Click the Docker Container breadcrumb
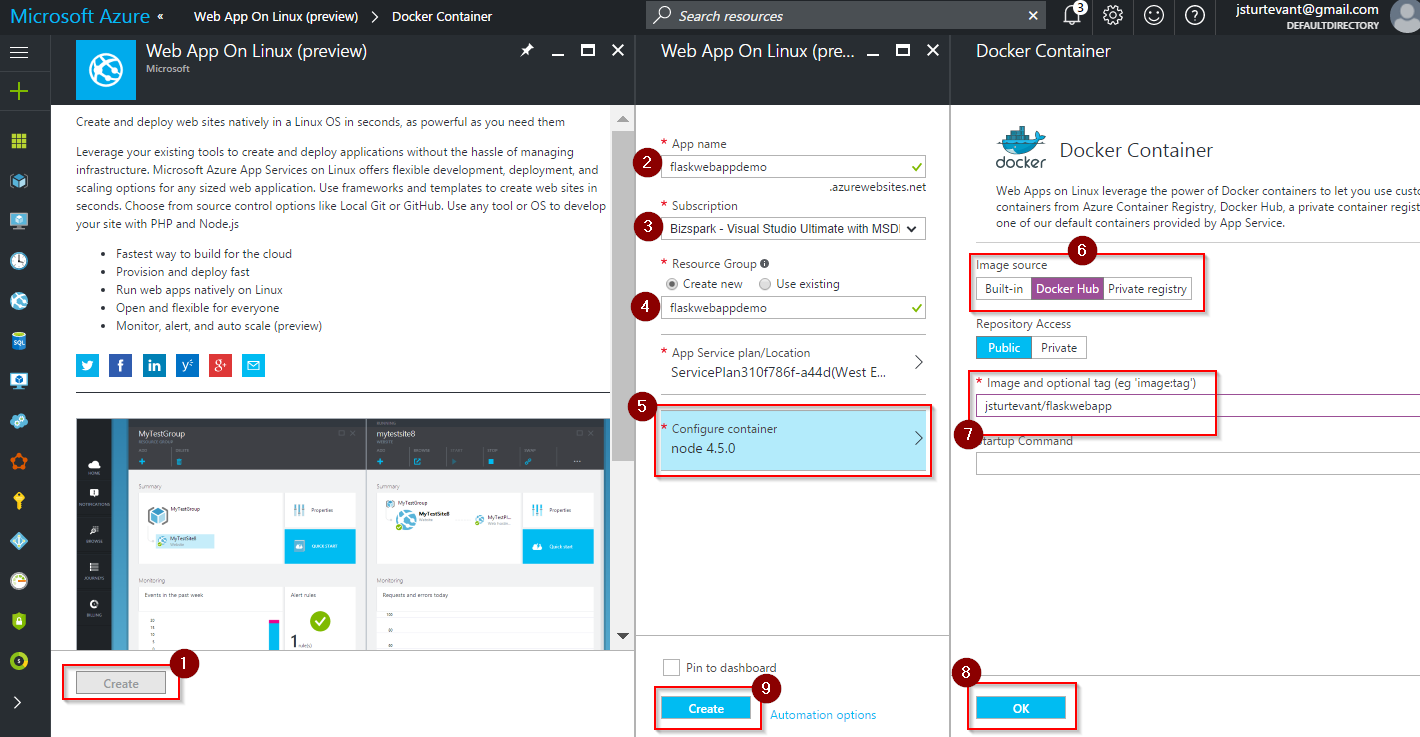The height and width of the screenshot is (737, 1420). tap(442, 17)
